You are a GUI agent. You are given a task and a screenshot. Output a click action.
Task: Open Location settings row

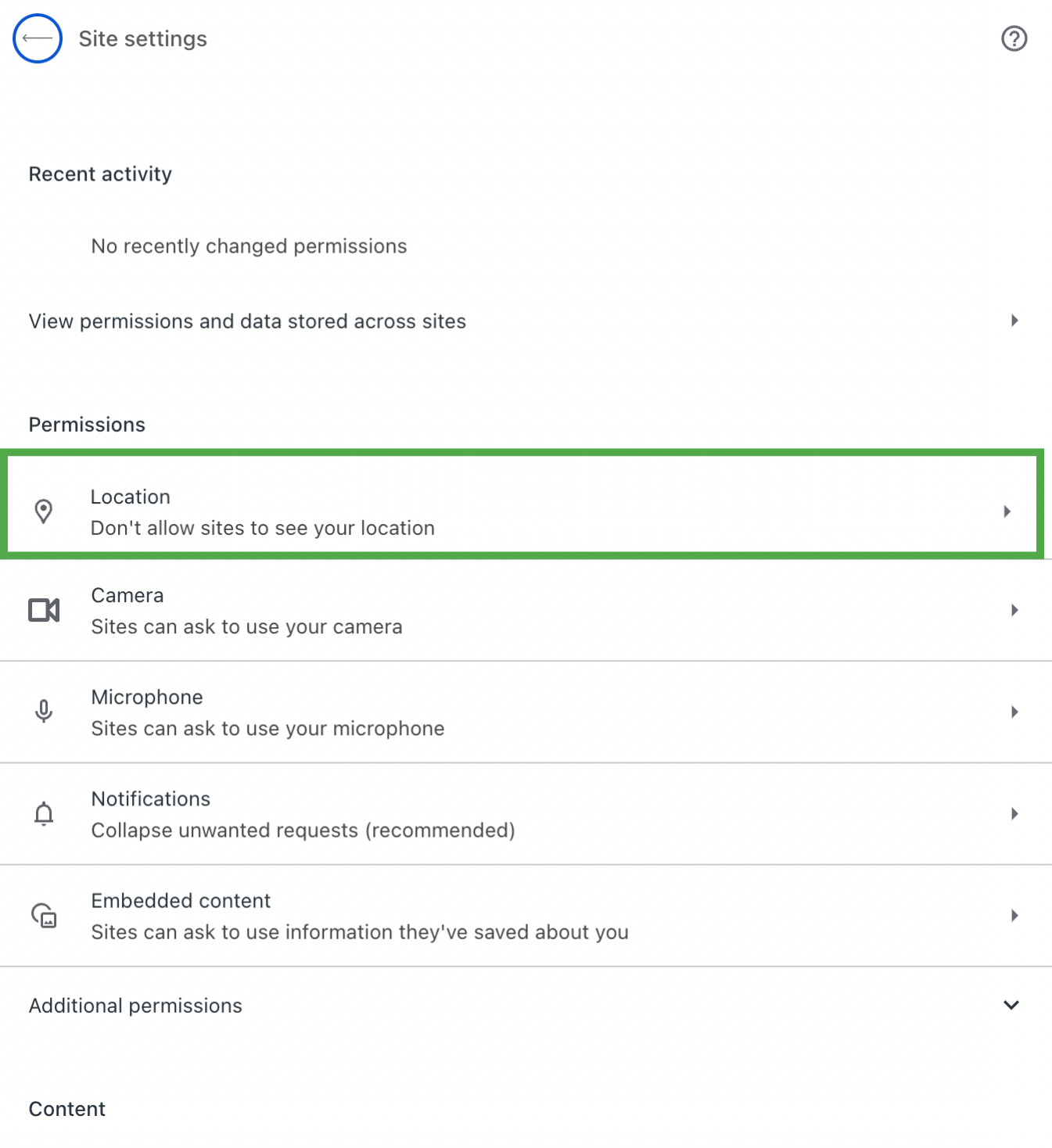click(522, 504)
